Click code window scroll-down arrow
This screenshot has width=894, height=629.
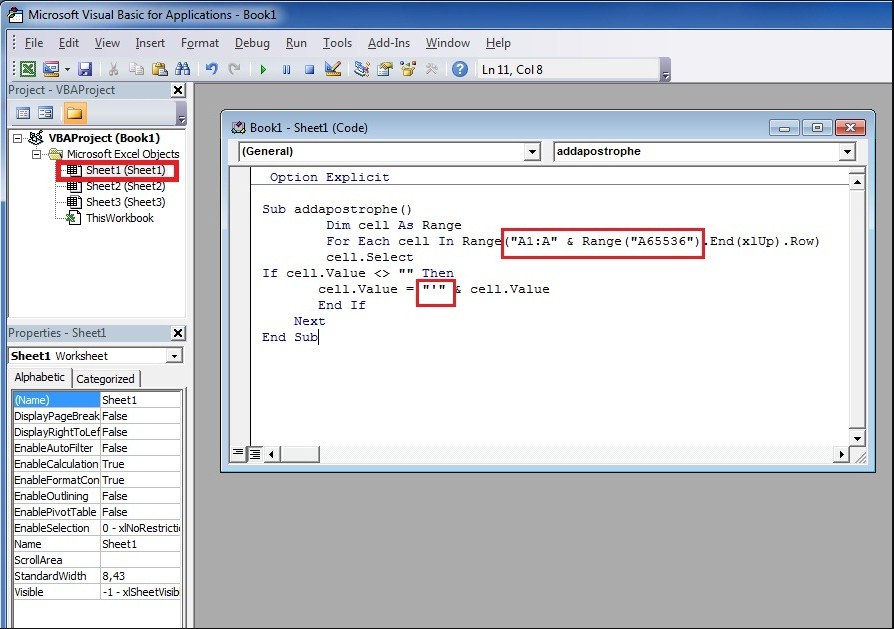(857, 438)
